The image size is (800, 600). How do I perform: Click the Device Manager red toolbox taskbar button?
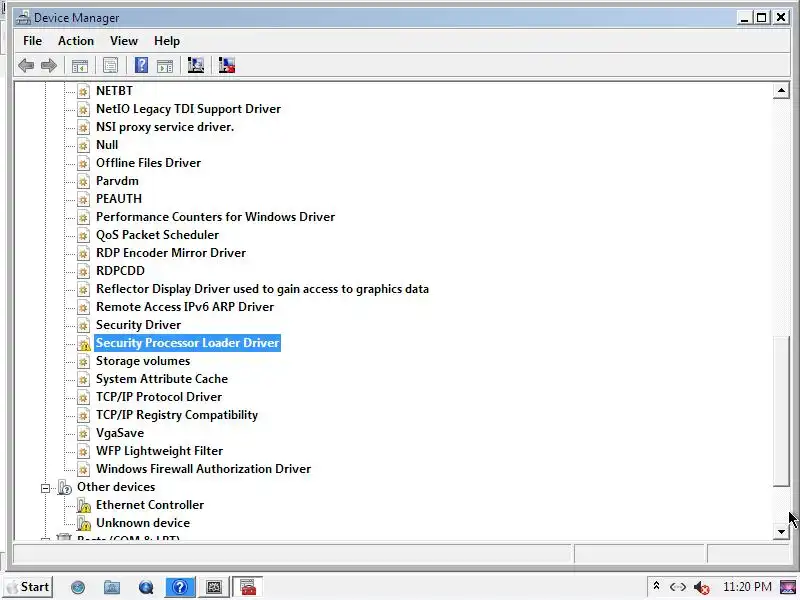pyautogui.click(x=247, y=587)
